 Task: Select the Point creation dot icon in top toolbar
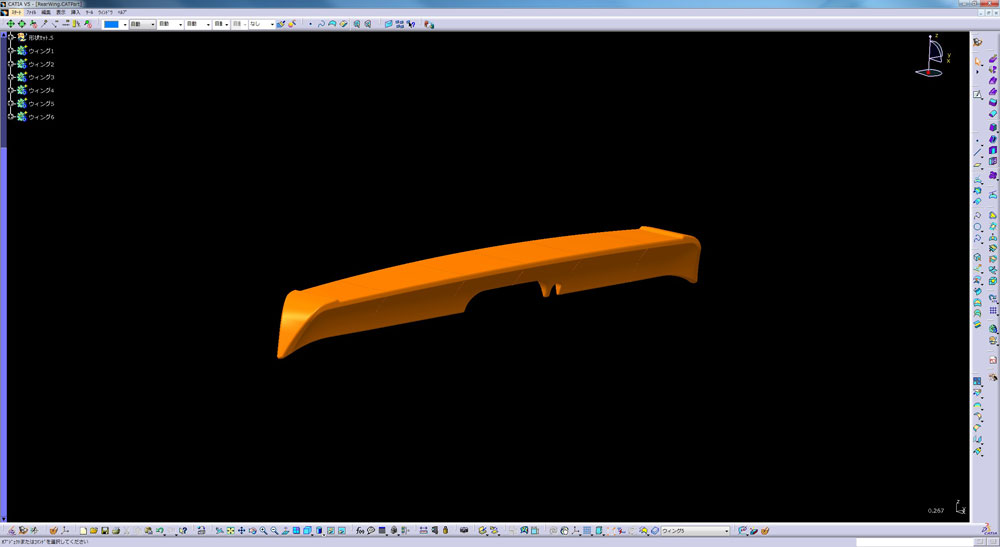click(311, 24)
